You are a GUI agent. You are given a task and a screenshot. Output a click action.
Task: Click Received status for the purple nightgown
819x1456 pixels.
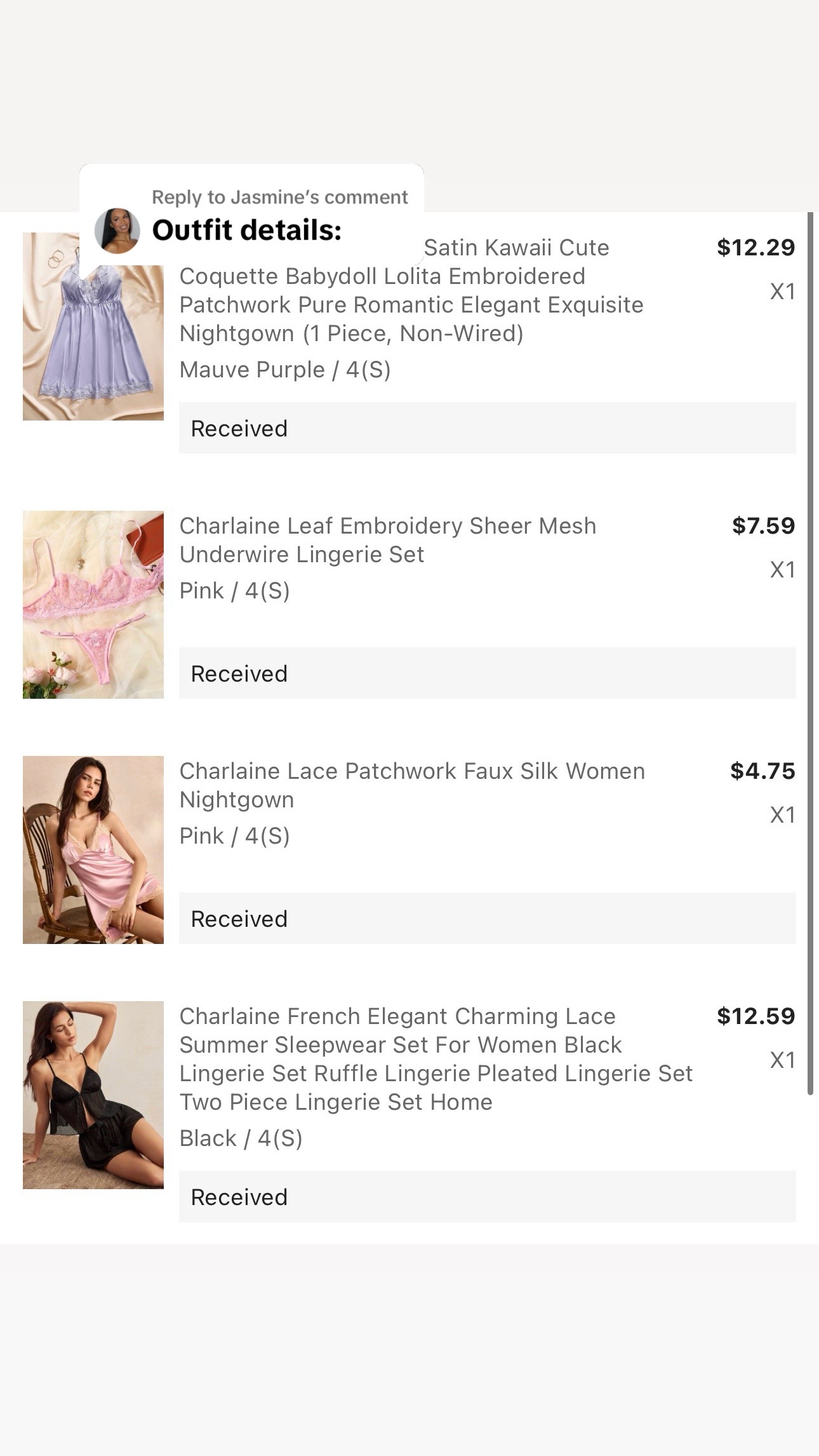[487, 428]
